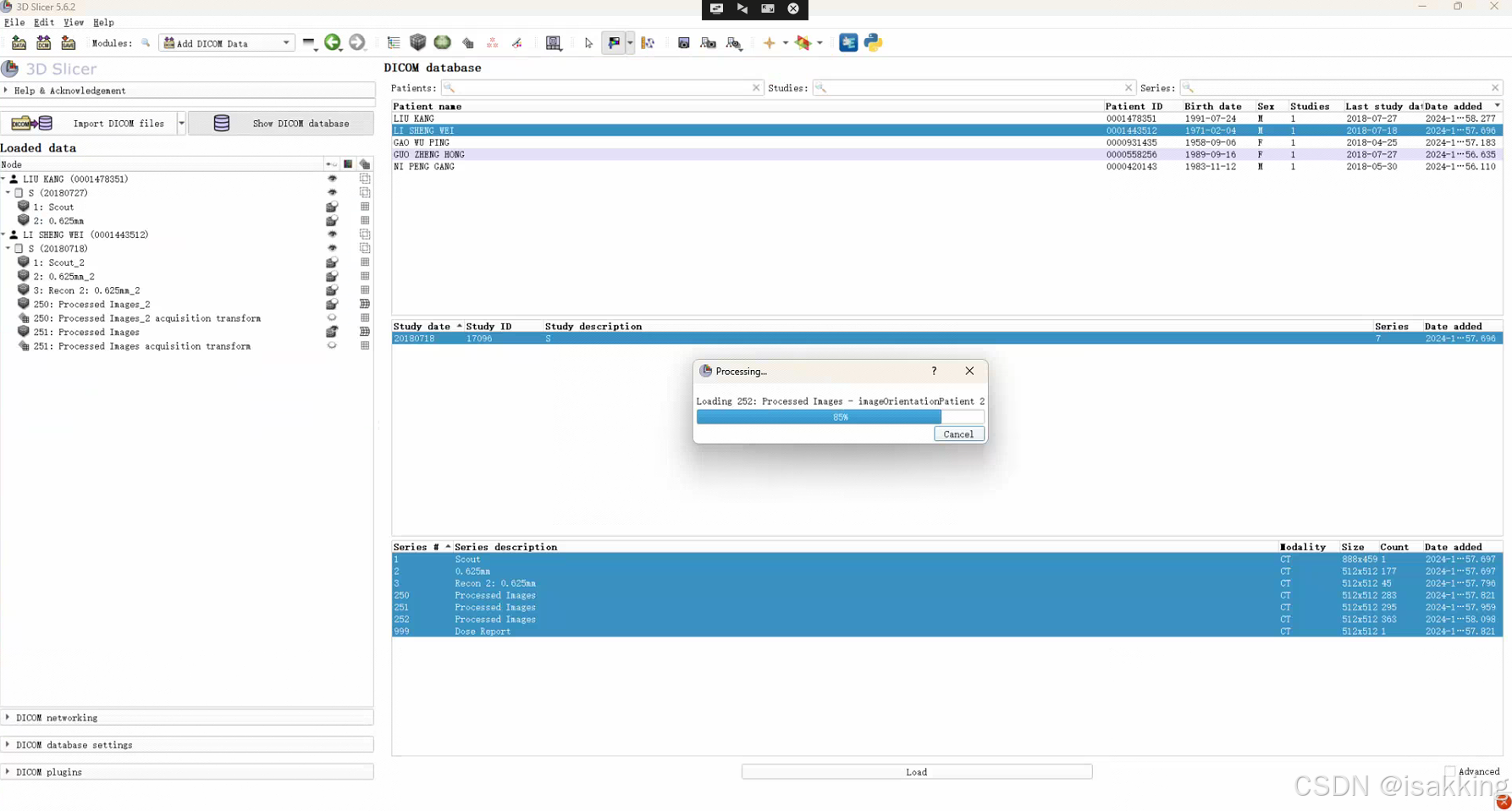Open the Add DICOM Data modules dropdown
The height and width of the screenshot is (811, 1512).
[x=227, y=43]
